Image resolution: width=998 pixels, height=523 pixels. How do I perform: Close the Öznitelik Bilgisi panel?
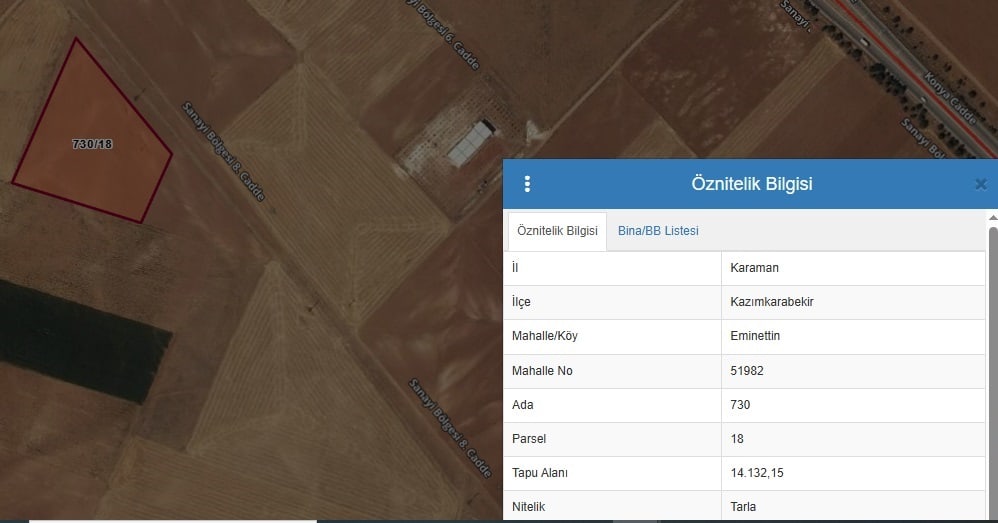click(981, 184)
